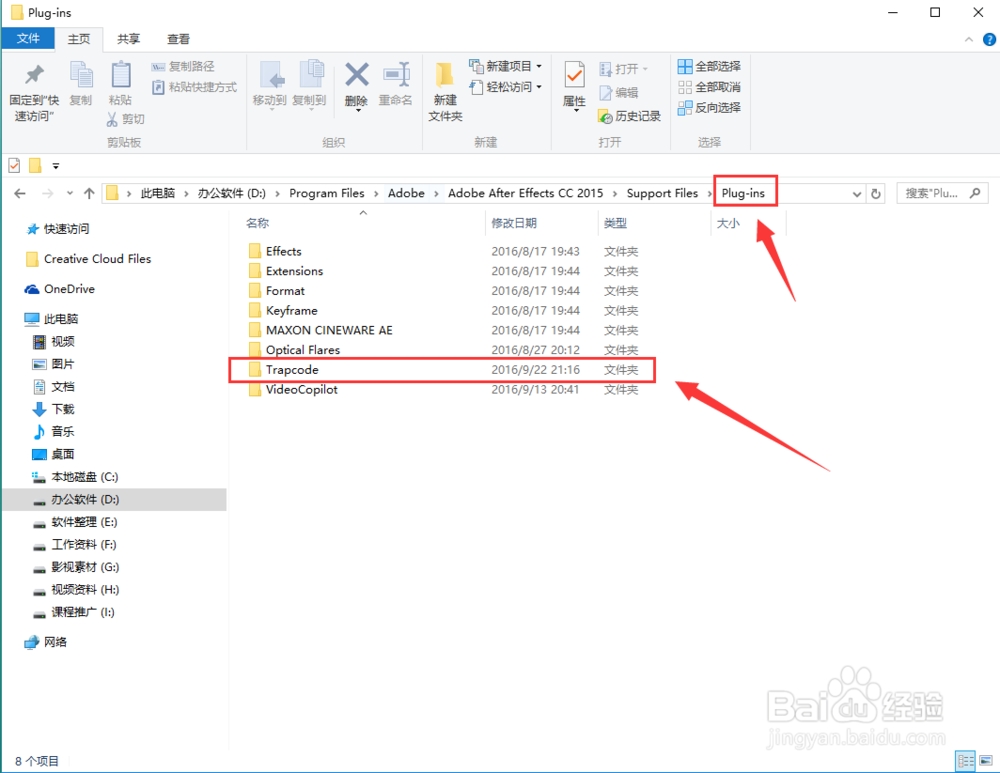This screenshot has height=773, width=1000.
Task: Click the Rename icon
Action: [396, 75]
